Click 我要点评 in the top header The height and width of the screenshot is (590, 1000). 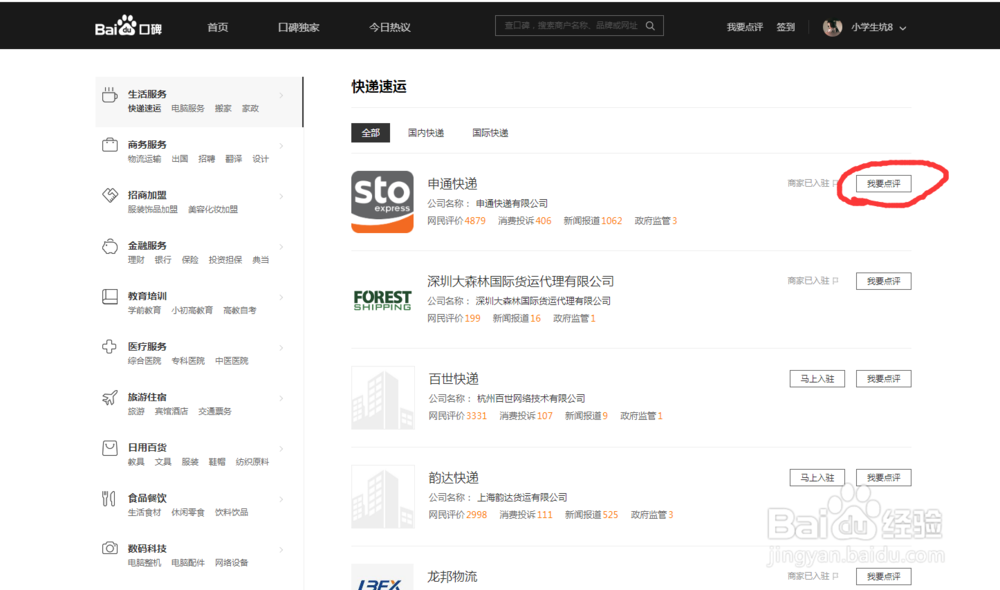(x=745, y=27)
